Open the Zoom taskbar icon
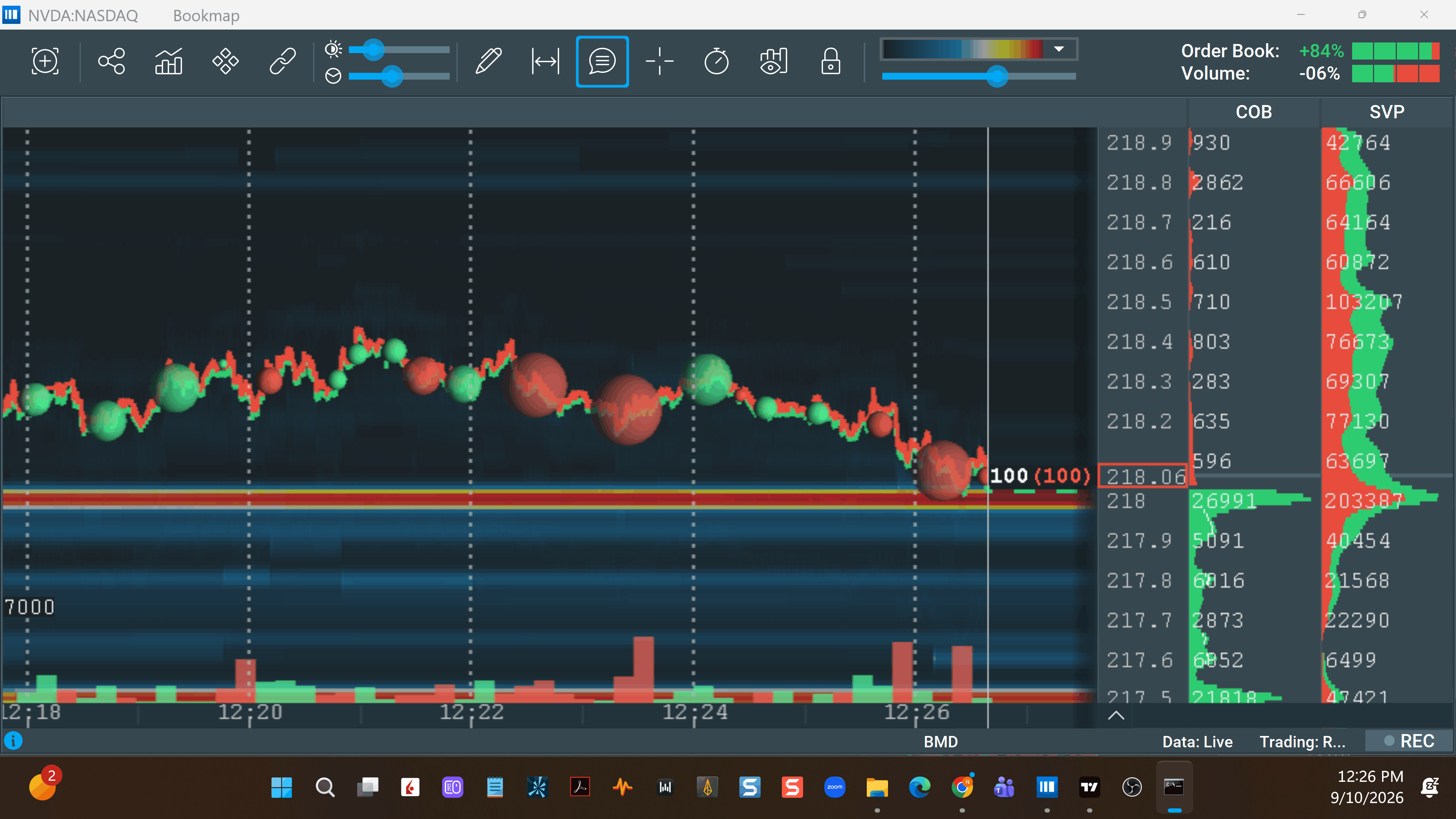 (x=835, y=787)
